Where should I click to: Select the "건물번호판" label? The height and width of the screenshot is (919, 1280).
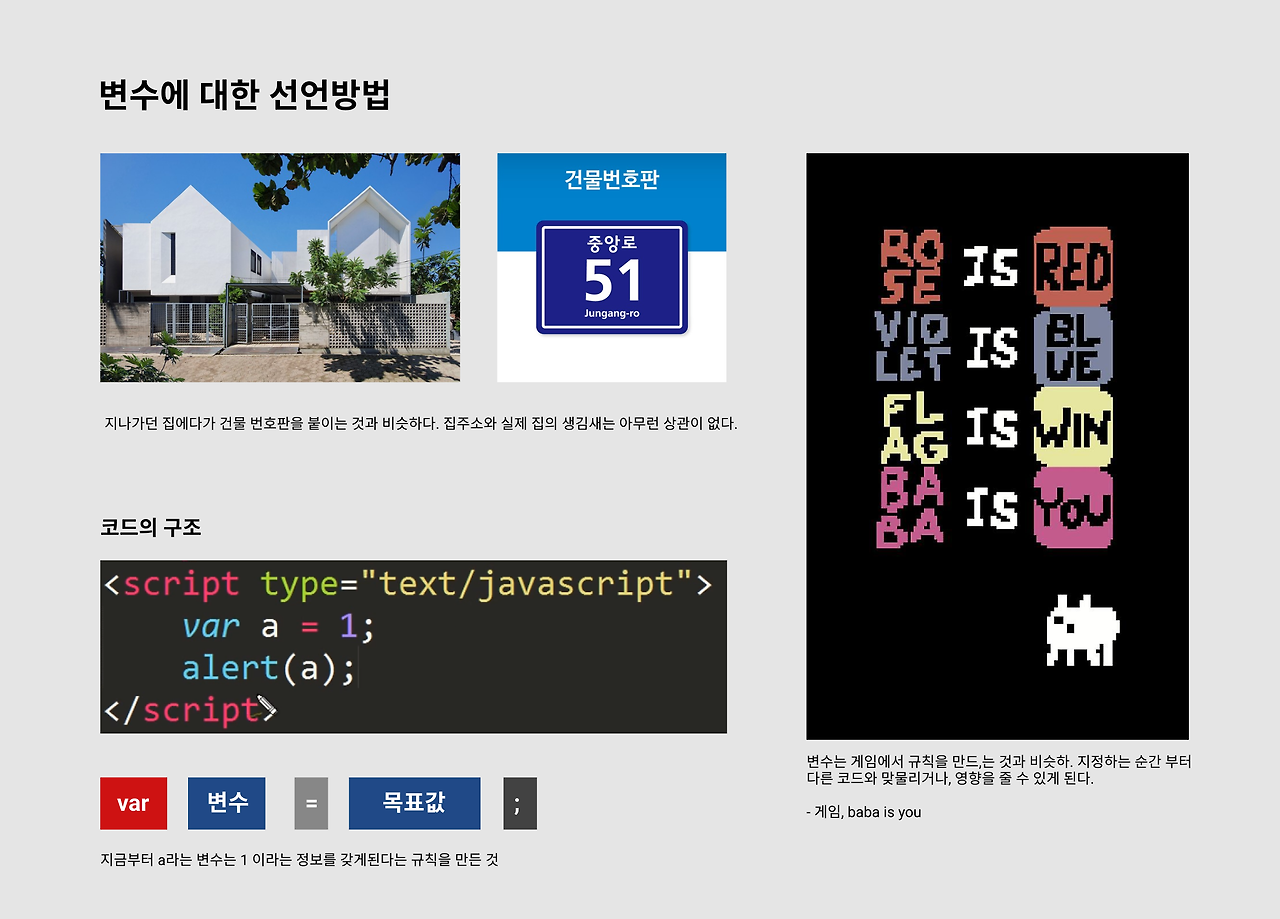(x=612, y=180)
